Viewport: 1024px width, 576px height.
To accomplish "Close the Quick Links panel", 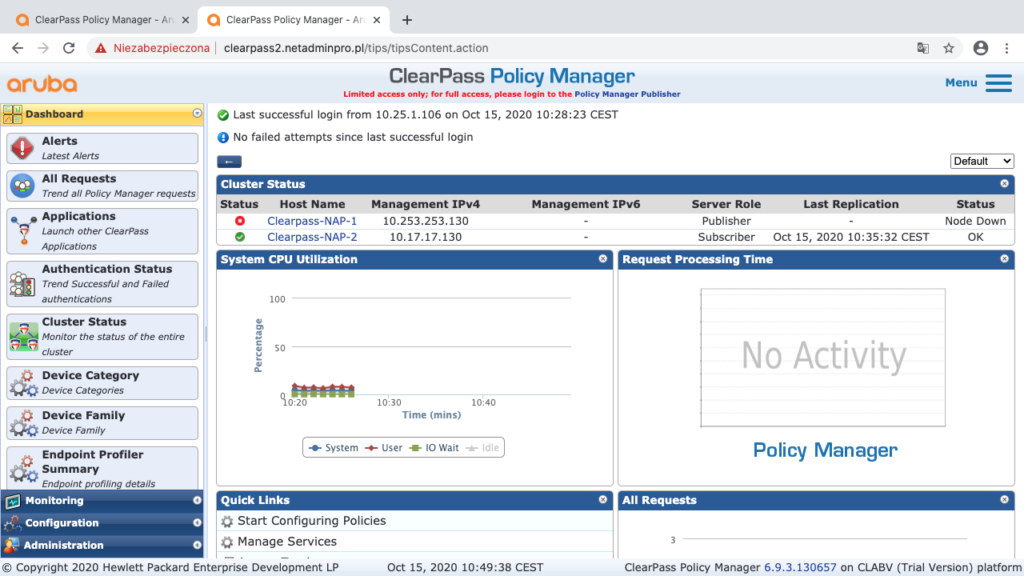I will [603, 500].
